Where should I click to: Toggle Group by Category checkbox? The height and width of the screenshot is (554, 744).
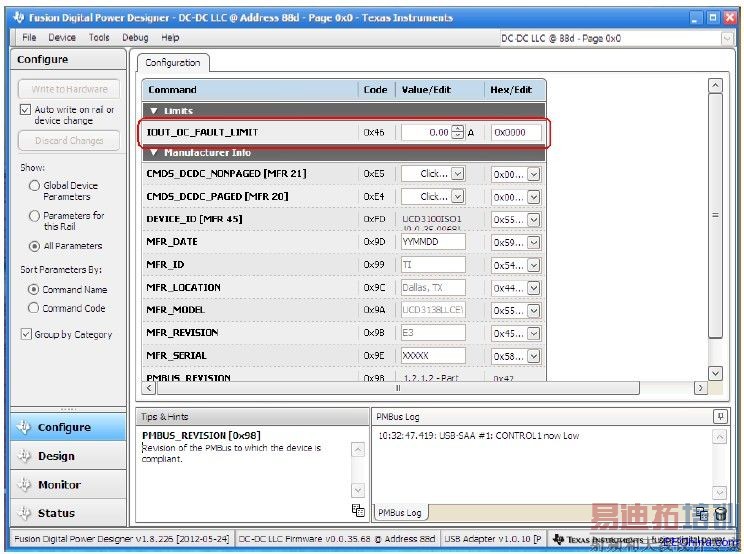click(x=26, y=334)
